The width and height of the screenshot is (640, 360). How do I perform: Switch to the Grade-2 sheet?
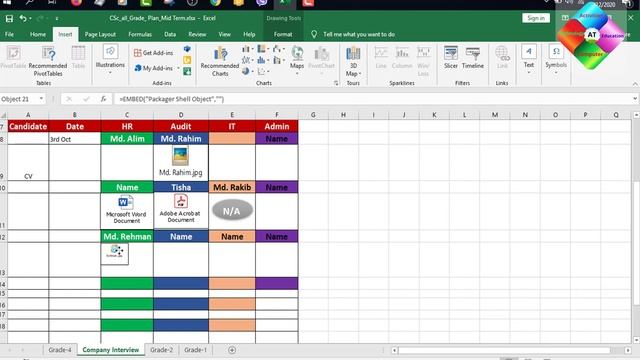coord(161,350)
